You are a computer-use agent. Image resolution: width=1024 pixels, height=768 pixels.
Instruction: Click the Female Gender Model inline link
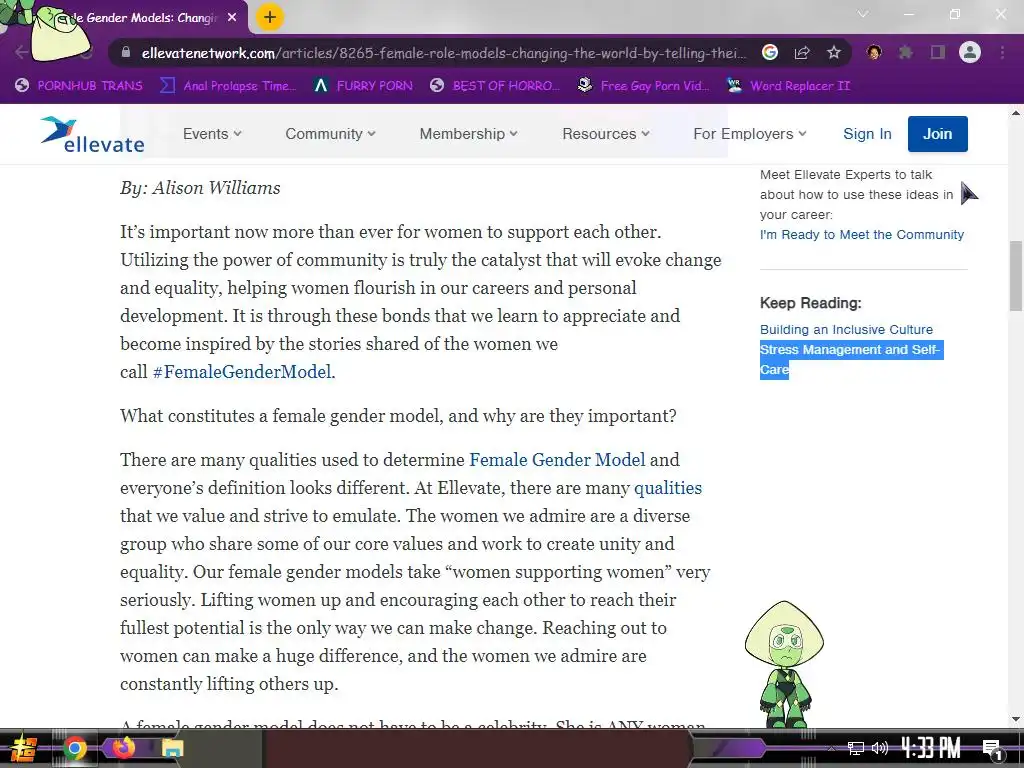click(x=557, y=460)
